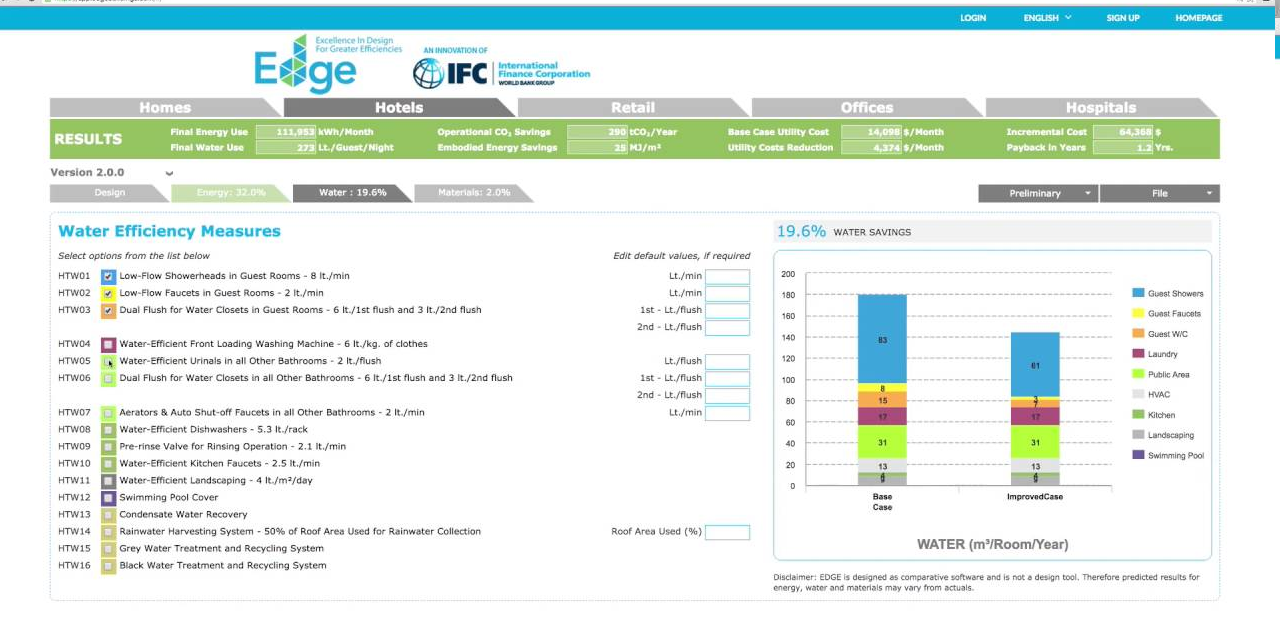Click the Guest W/C legend icon

(x=1138, y=334)
